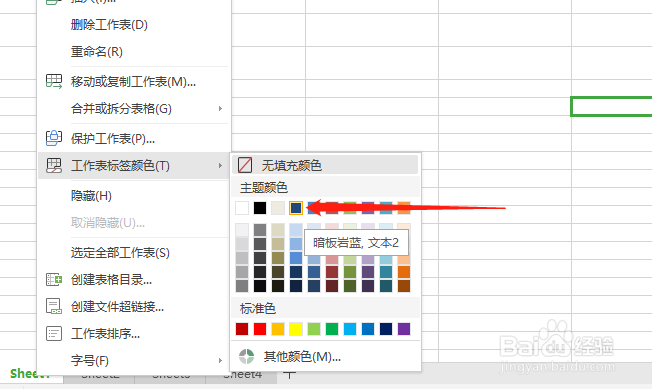
Task: Pick dark red standard color swatch
Action: point(242,329)
